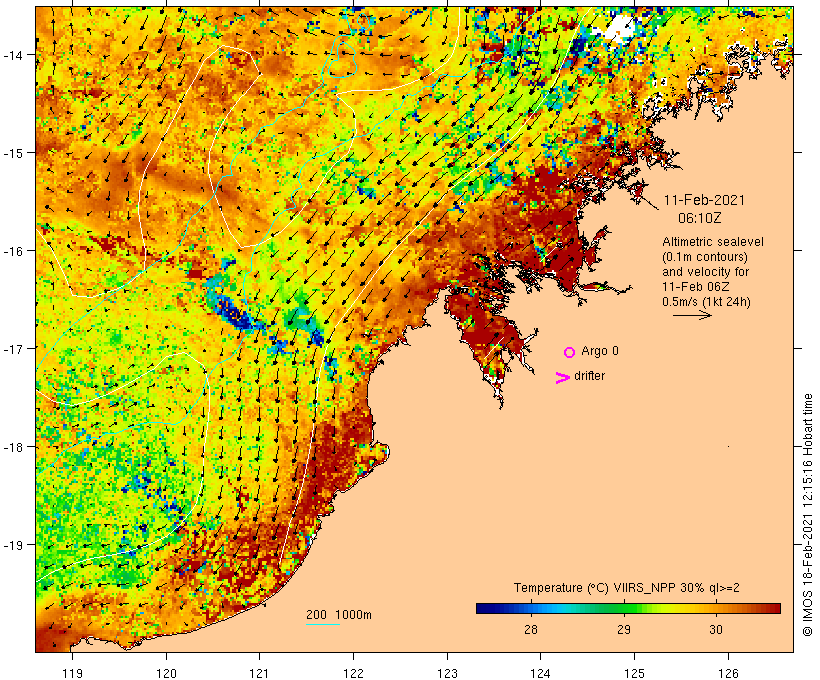Click longitude label 120 on the axis
The image size is (820, 680).
point(166,673)
